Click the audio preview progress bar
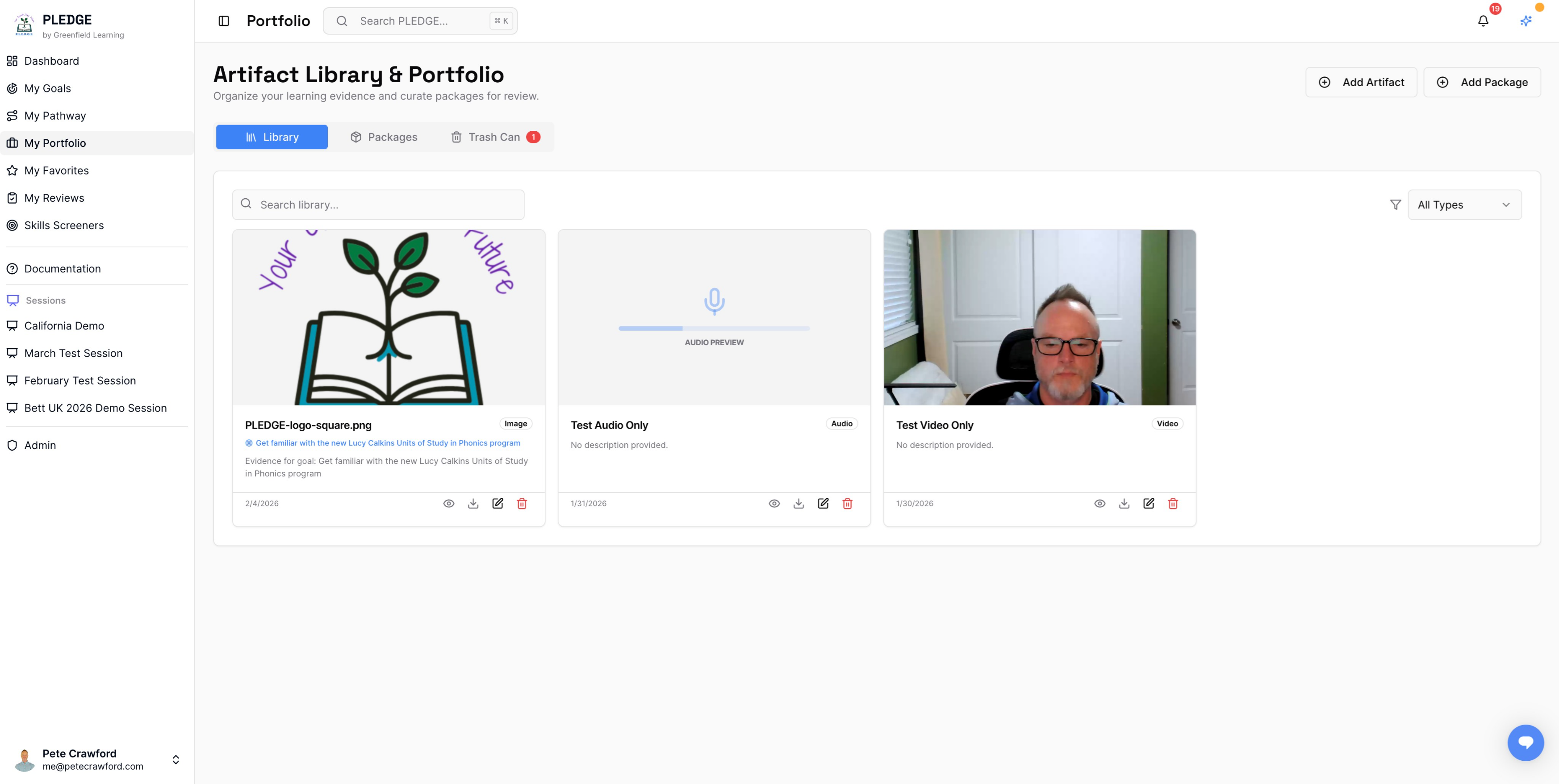The width and height of the screenshot is (1559, 784). click(x=714, y=329)
